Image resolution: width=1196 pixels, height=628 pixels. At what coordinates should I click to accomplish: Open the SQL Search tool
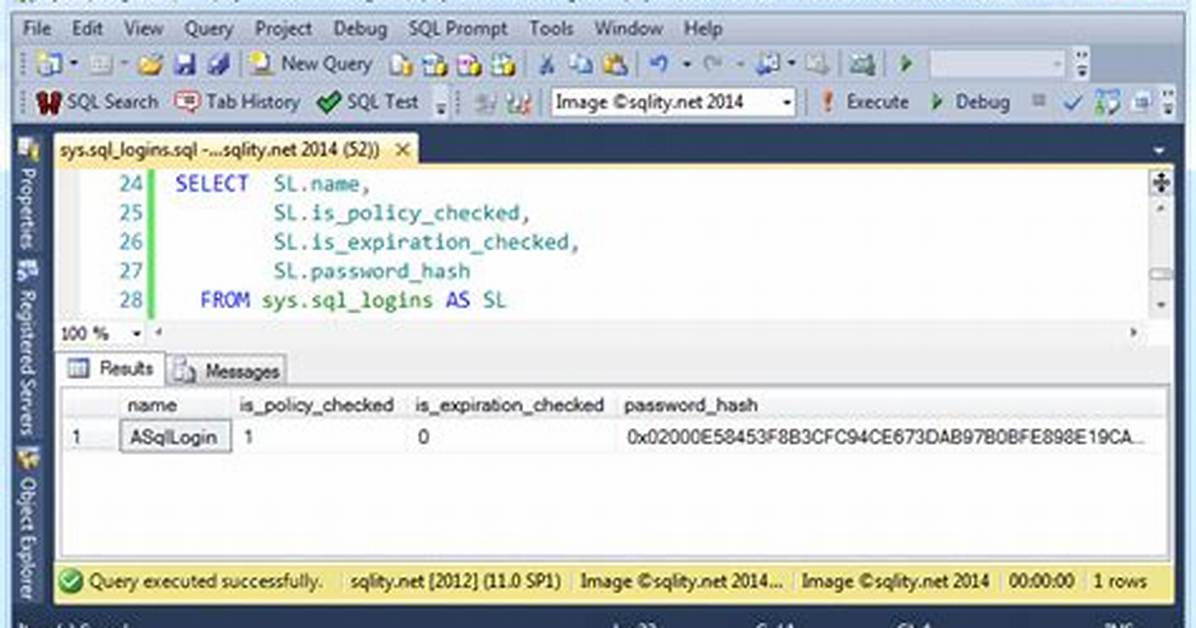(97, 102)
